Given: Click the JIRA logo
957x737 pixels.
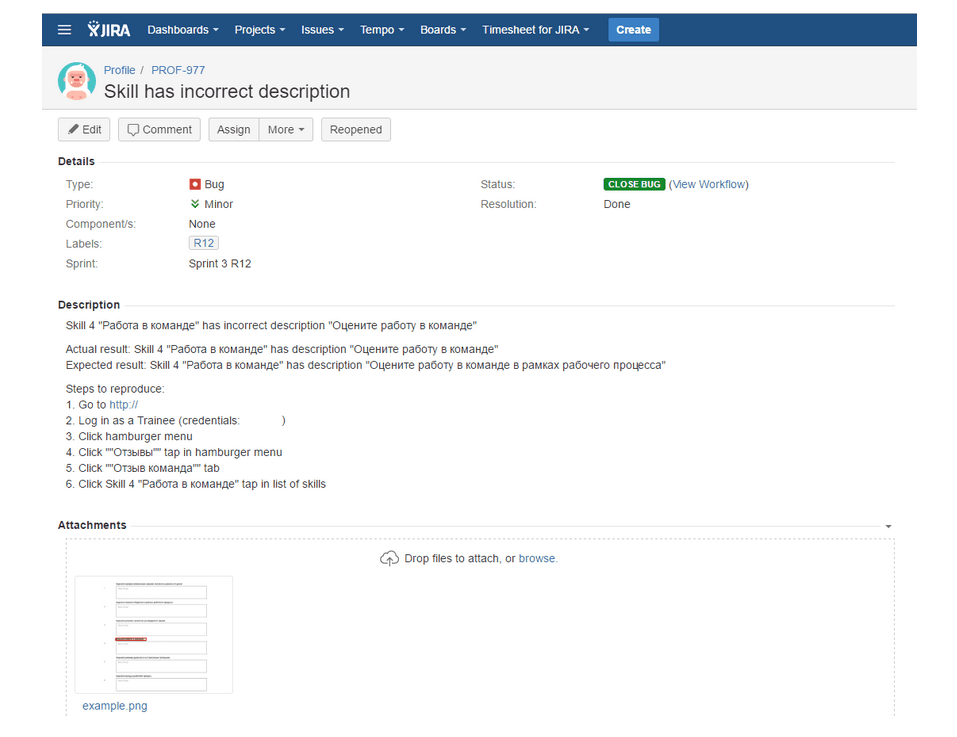Looking at the screenshot, I should coord(109,30).
